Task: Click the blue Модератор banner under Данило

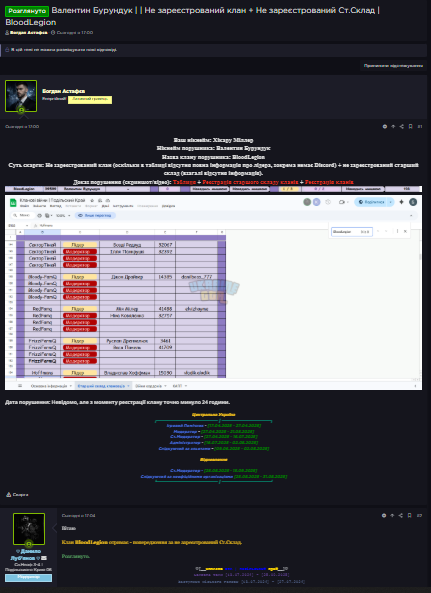Action: coord(28,577)
